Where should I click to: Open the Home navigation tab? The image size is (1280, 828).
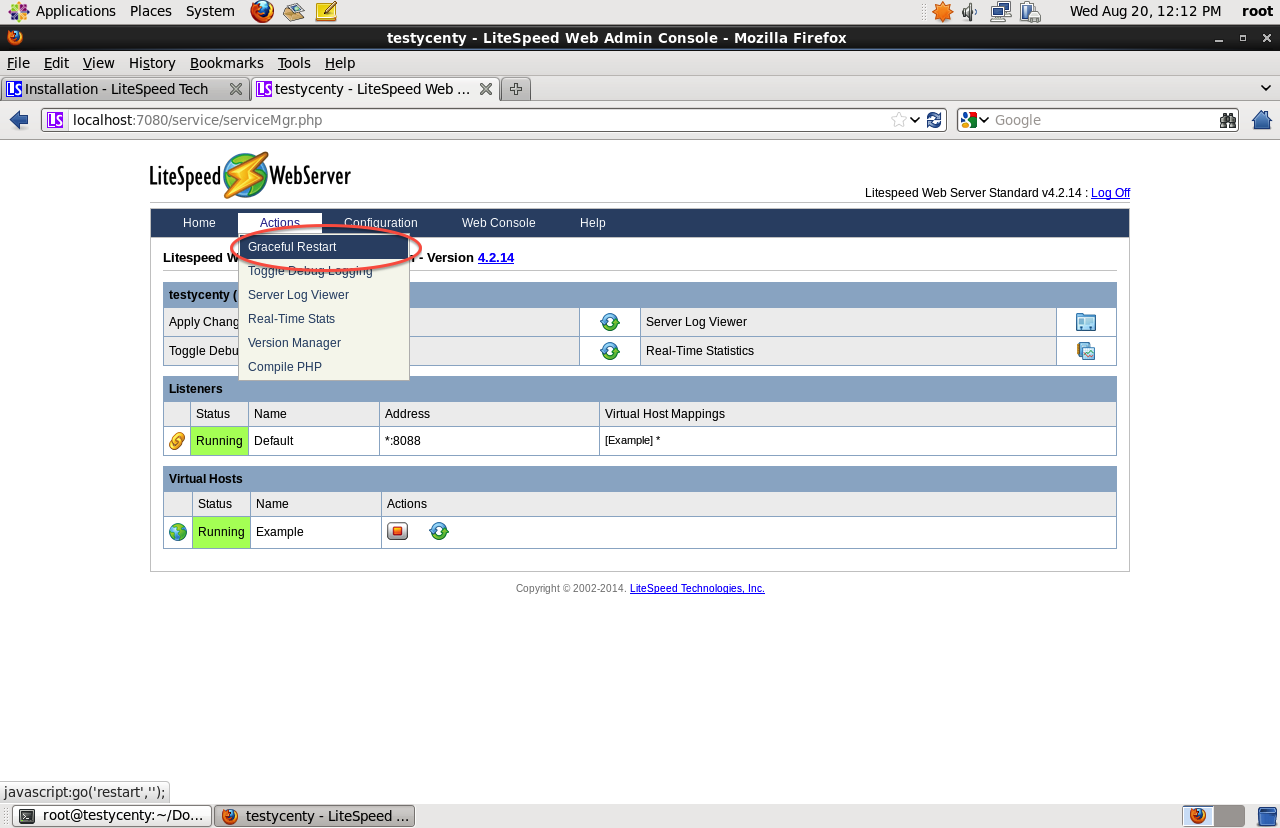click(x=199, y=223)
